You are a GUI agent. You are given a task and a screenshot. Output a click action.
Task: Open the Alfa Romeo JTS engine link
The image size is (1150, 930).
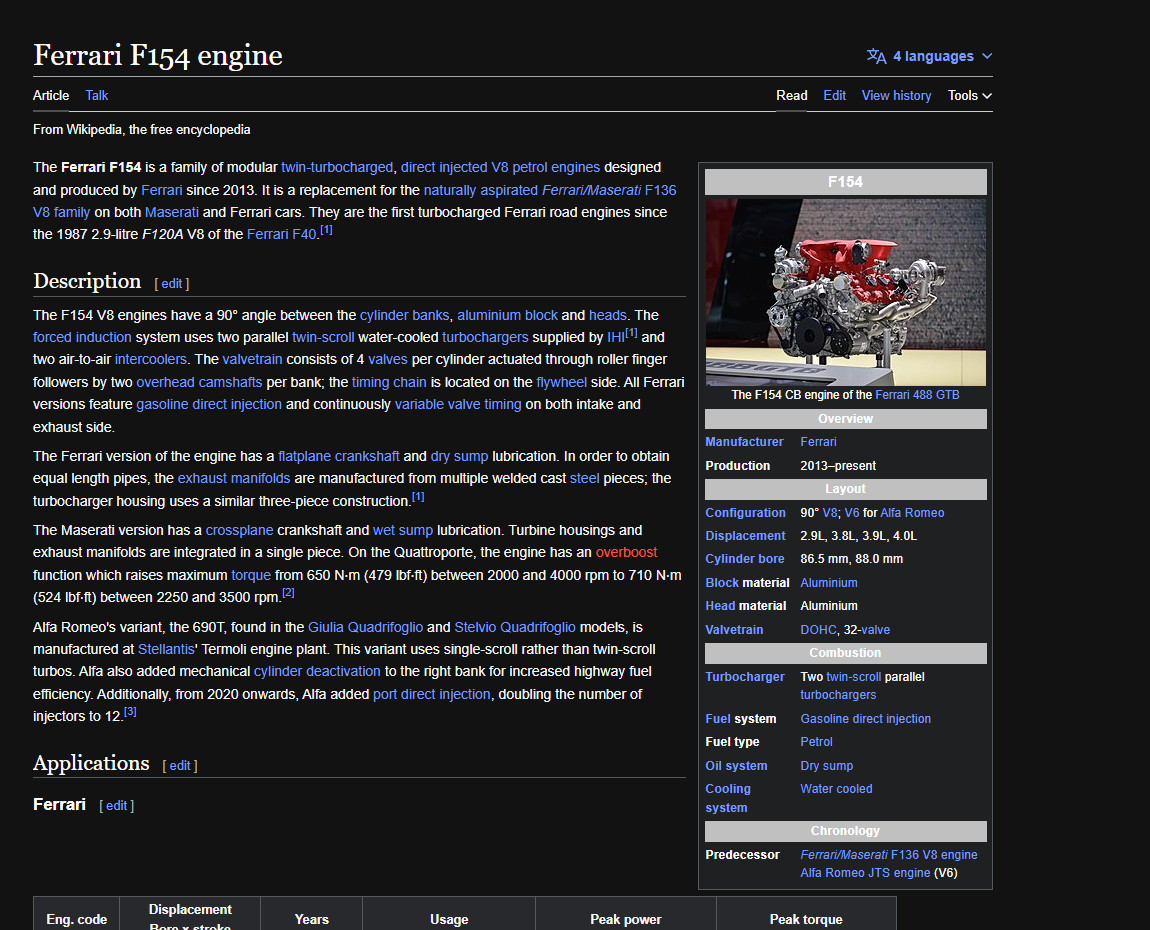coord(865,873)
